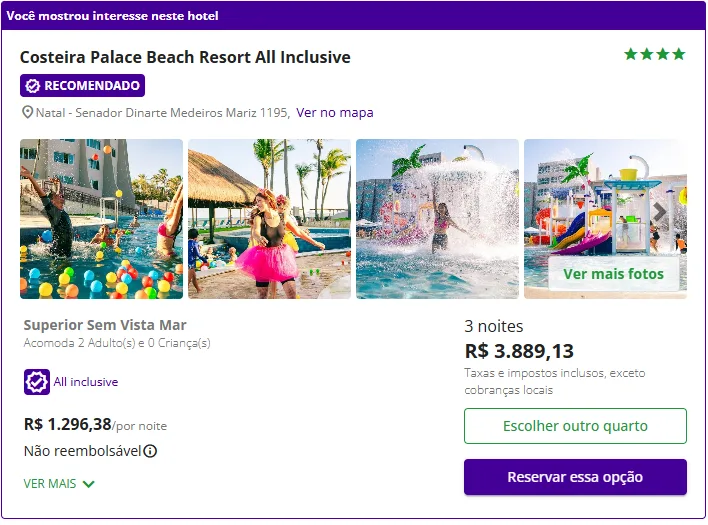The width and height of the screenshot is (708, 525).
Task: Open the Ver no mapa link
Action: (x=335, y=113)
